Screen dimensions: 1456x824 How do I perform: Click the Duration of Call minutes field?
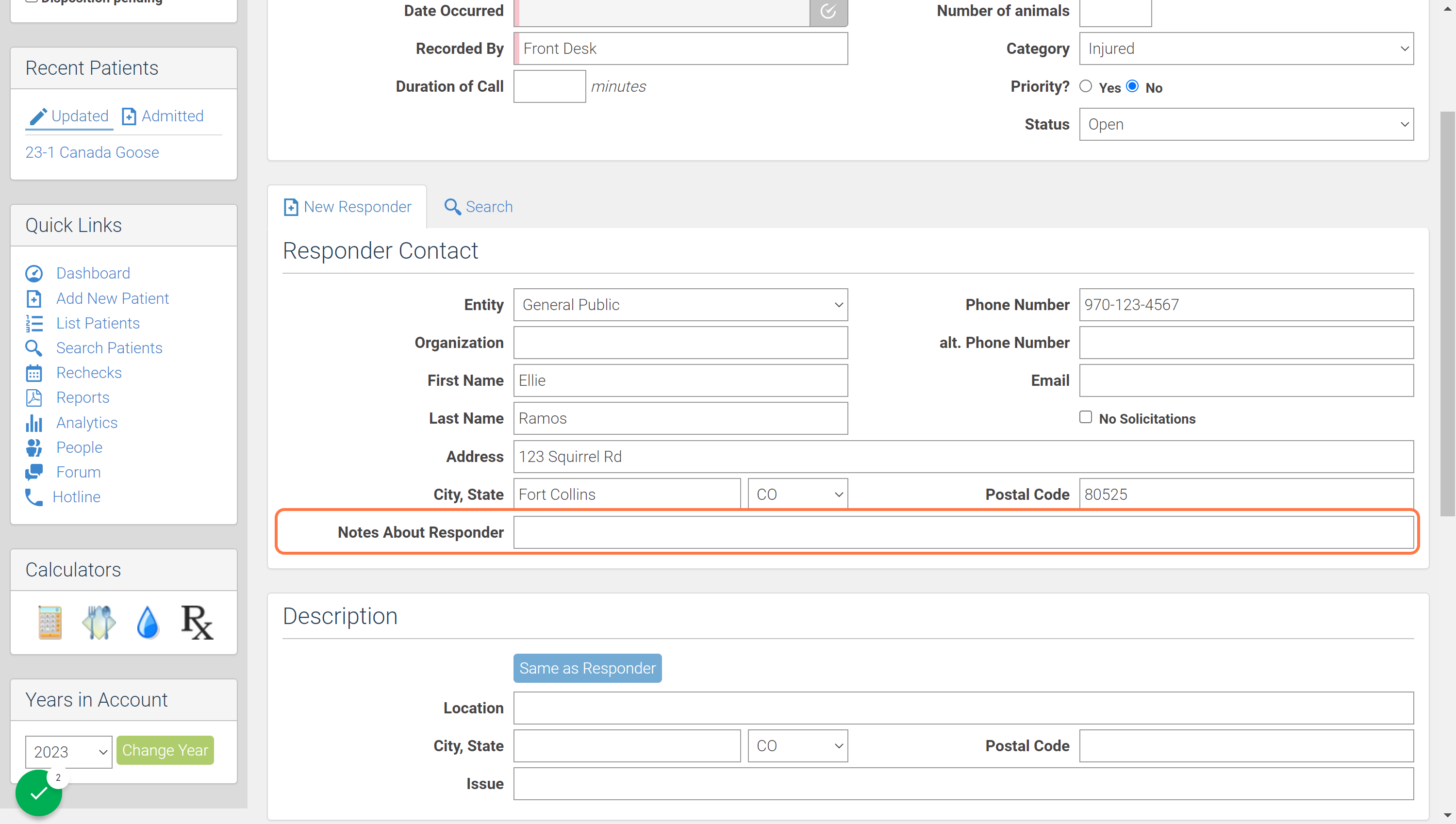point(549,86)
